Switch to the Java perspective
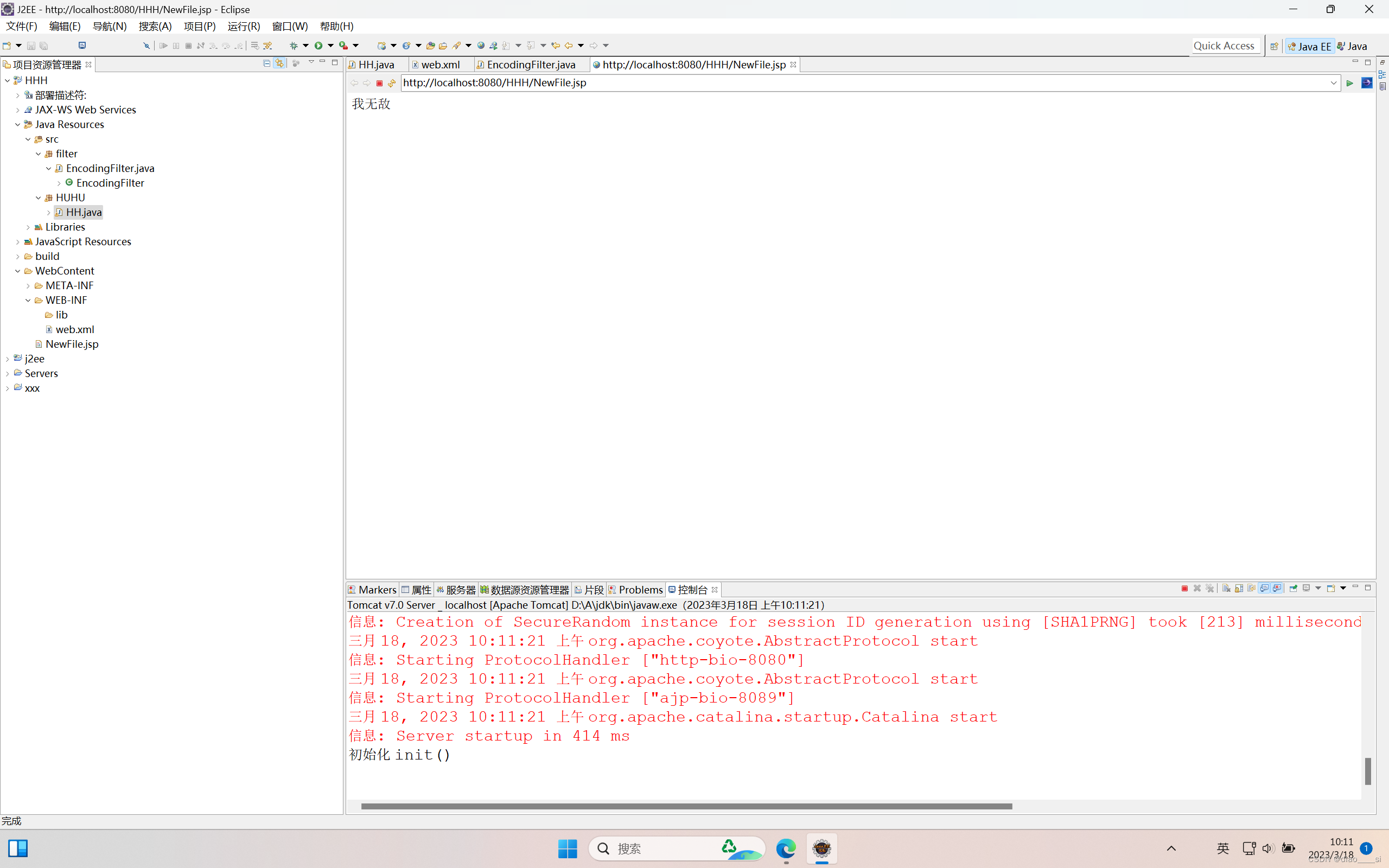The height and width of the screenshot is (868, 1389). (1352, 47)
